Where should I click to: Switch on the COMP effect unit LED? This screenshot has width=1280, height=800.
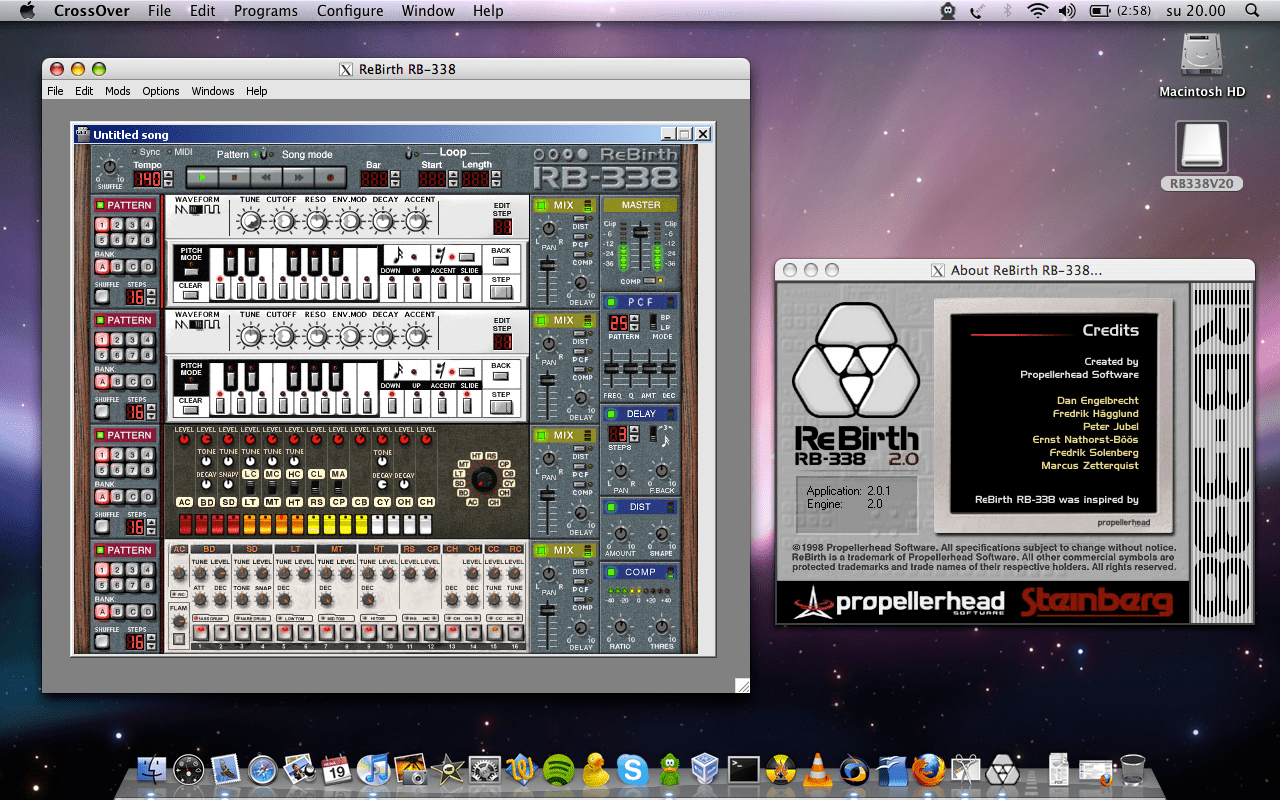tap(610, 573)
